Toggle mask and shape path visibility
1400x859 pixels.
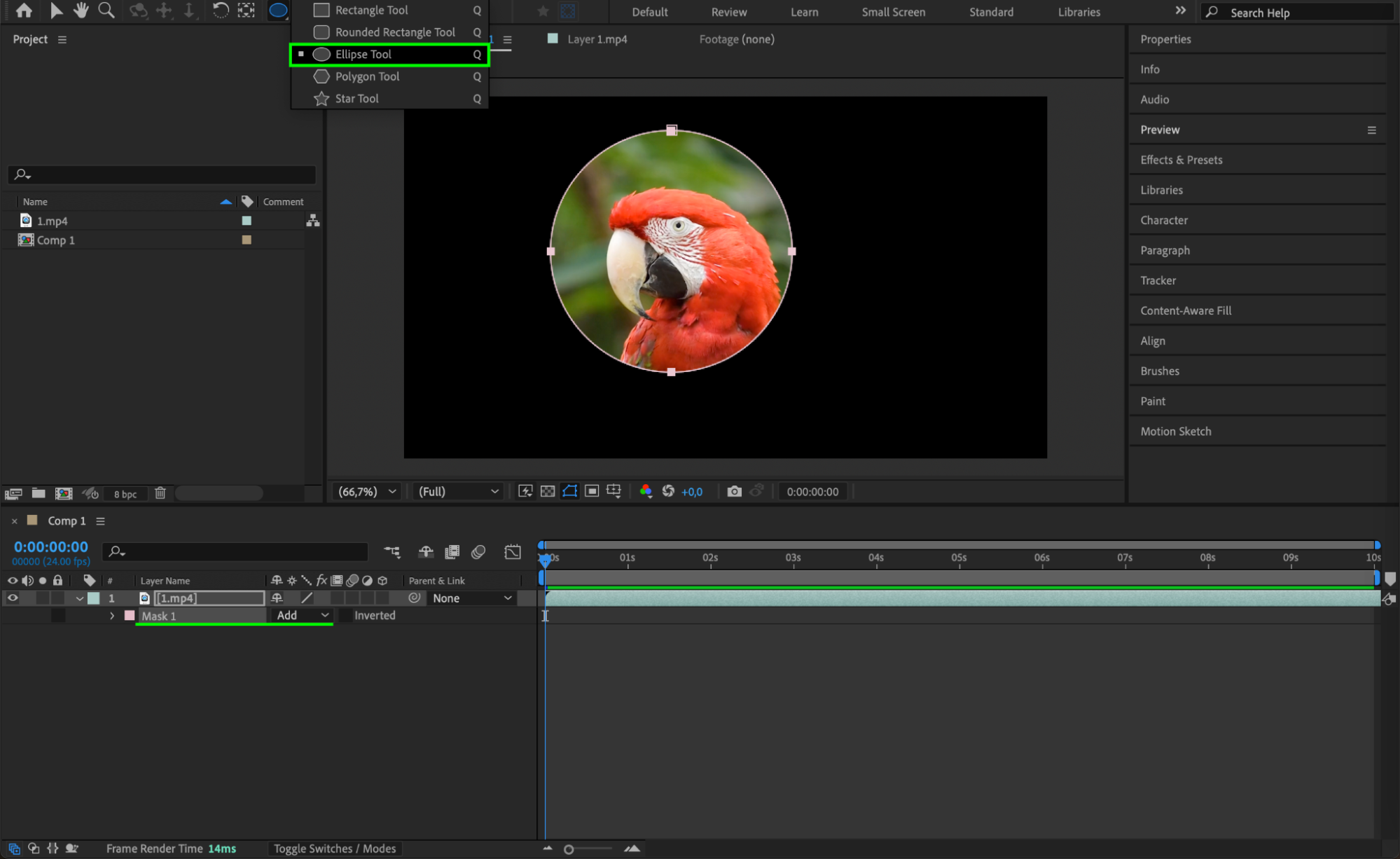pyautogui.click(x=570, y=491)
